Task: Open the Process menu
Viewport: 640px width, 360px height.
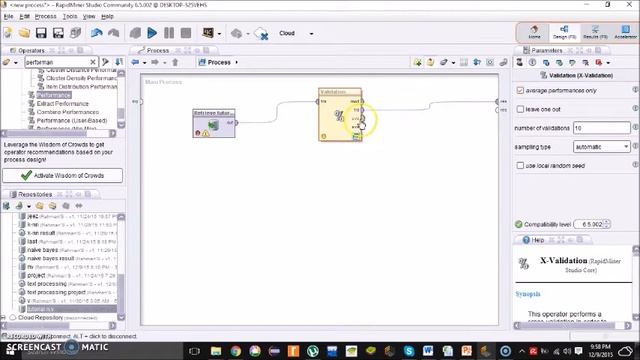Action: point(45,16)
